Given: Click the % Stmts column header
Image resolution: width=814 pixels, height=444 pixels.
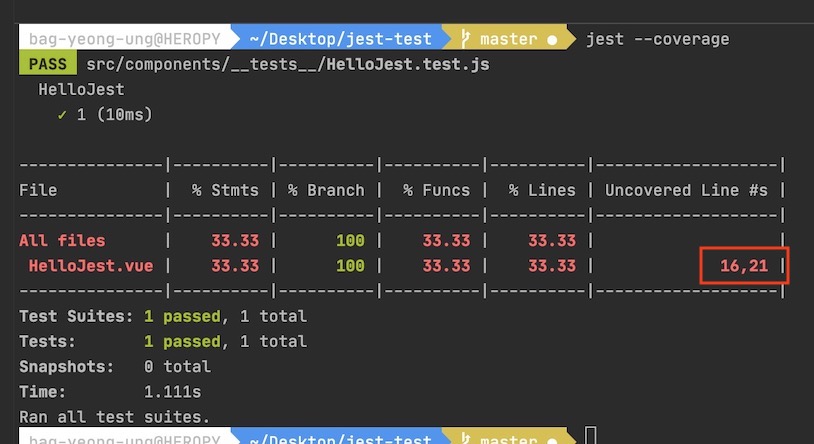Looking at the screenshot, I should (225, 190).
